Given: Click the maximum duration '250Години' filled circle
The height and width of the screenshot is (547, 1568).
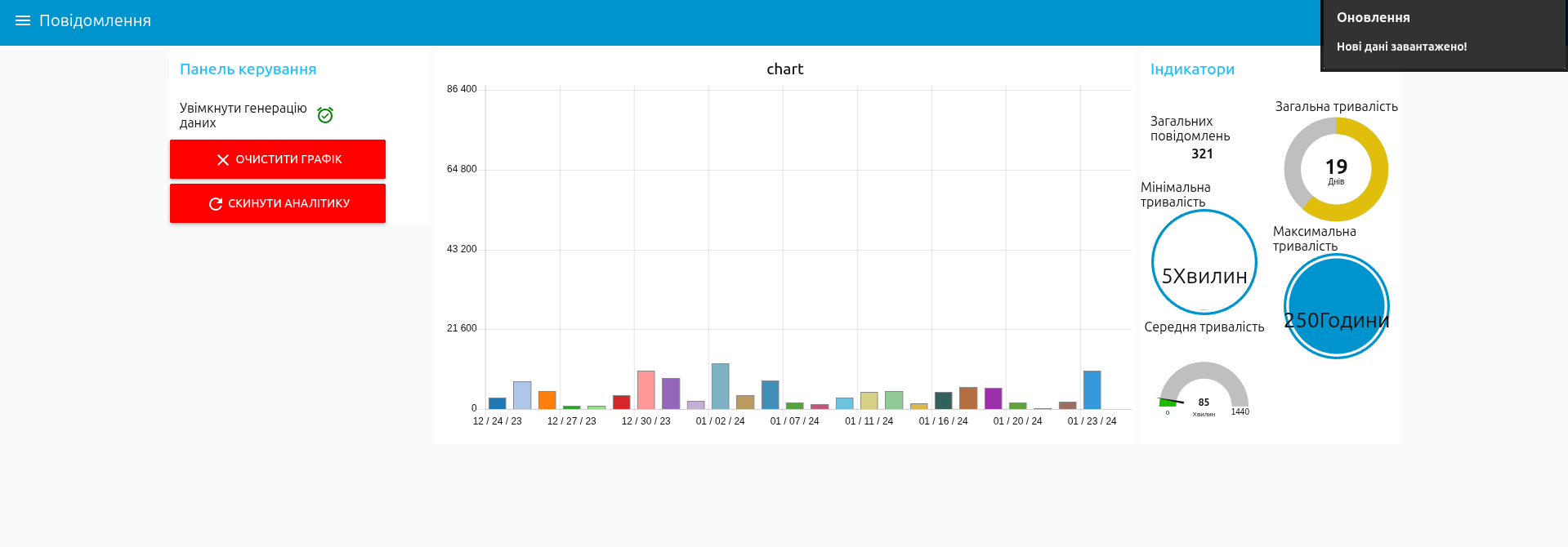Looking at the screenshot, I should click(x=1336, y=306).
